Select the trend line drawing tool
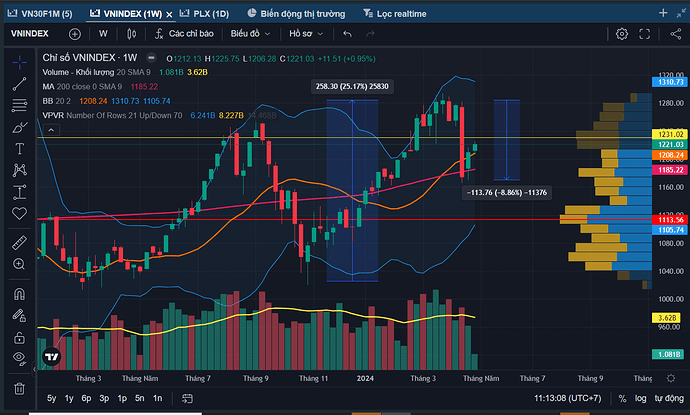Image resolution: width=690 pixels, height=415 pixels. point(18,83)
